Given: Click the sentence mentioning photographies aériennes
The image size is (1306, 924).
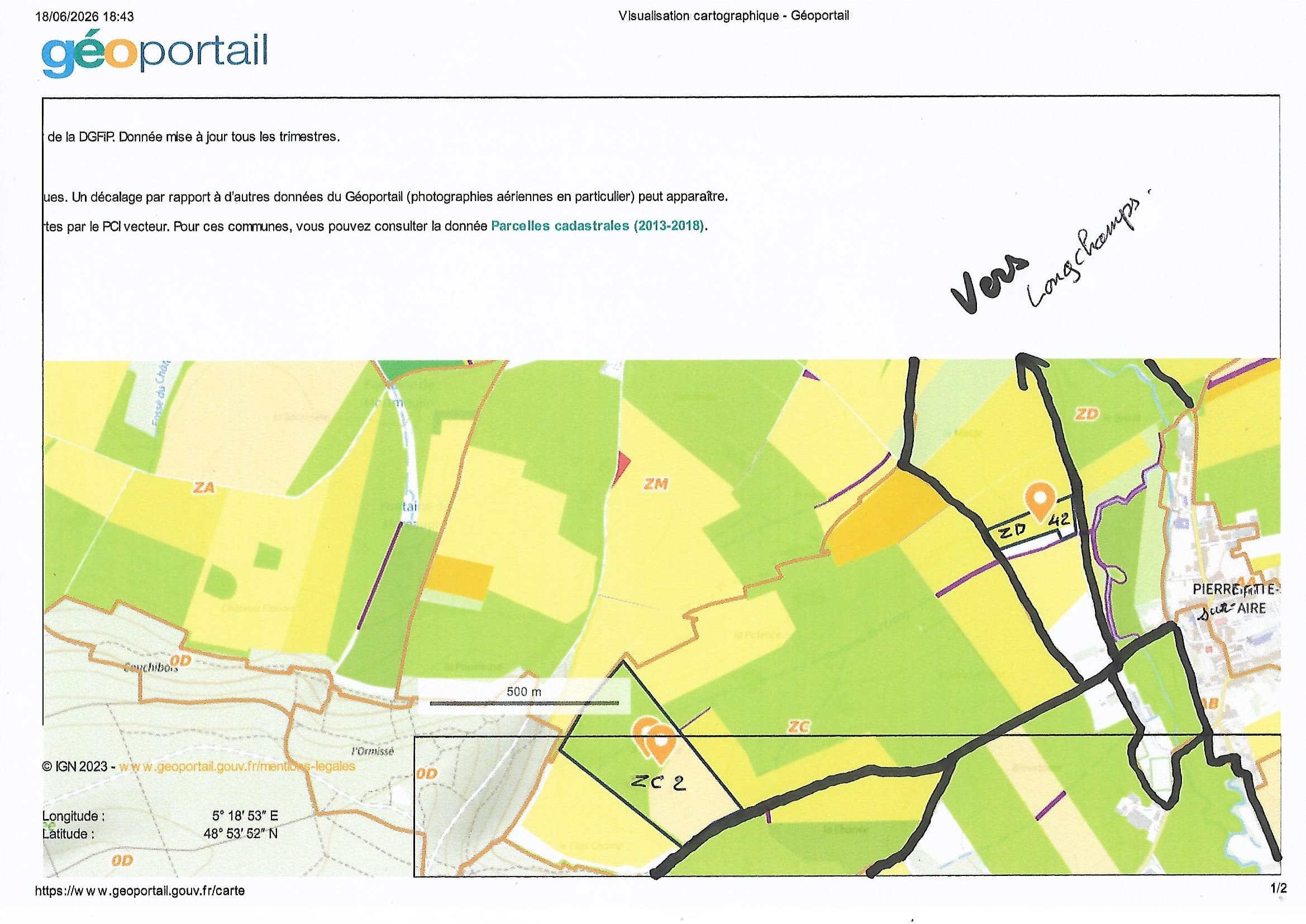Looking at the screenshot, I should tap(386, 197).
